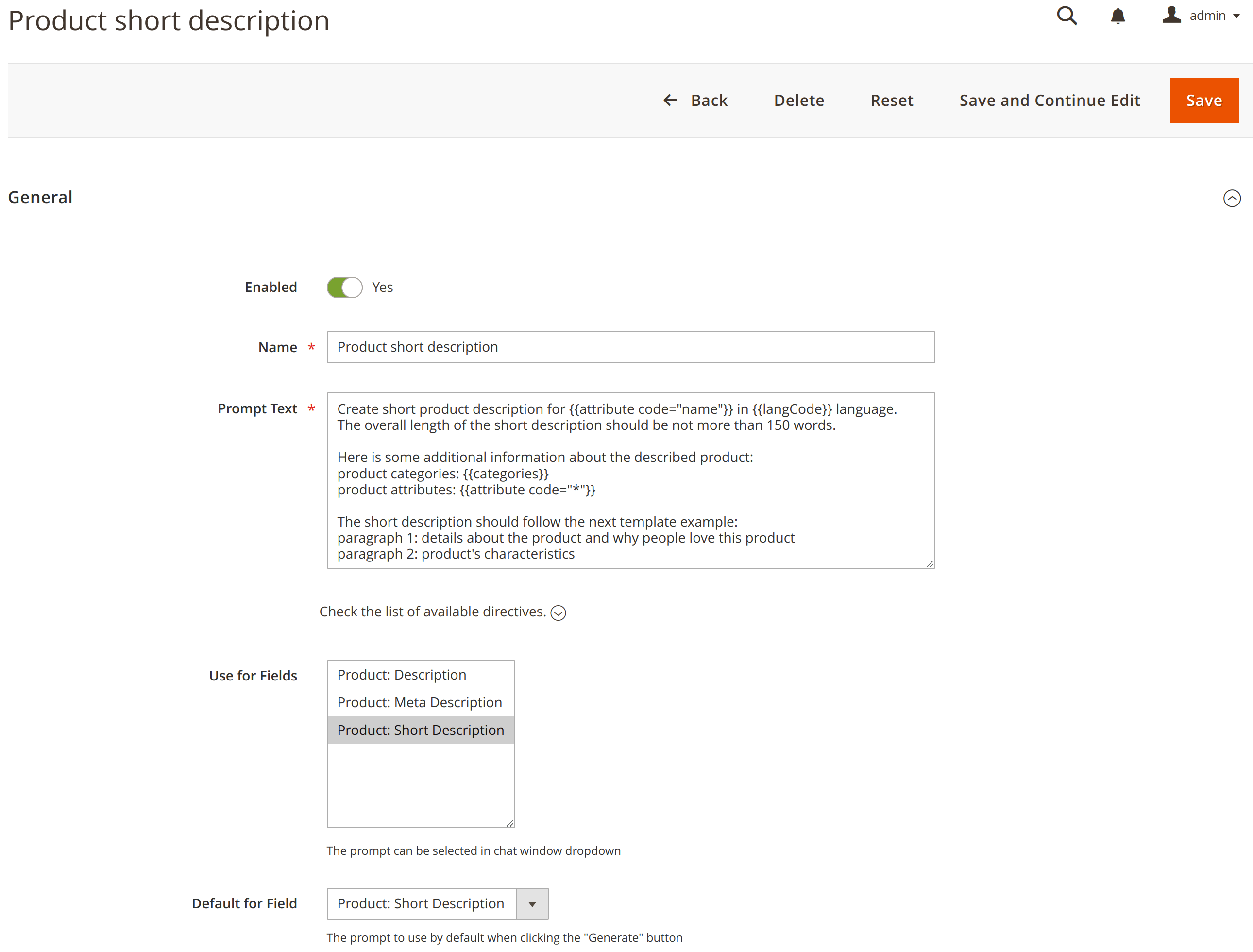Click the Use for Fields resize handle
This screenshot has width=1253, height=952.
[510, 823]
